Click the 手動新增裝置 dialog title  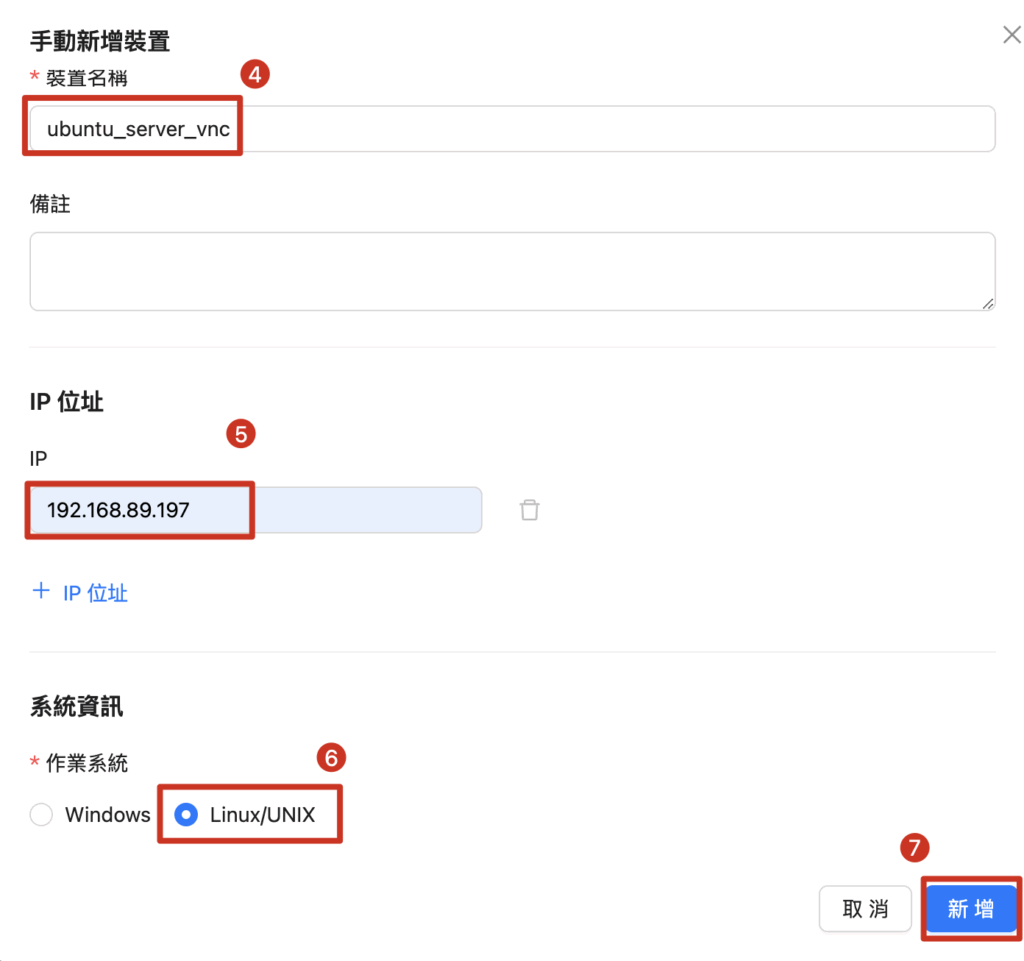[x=100, y=41]
